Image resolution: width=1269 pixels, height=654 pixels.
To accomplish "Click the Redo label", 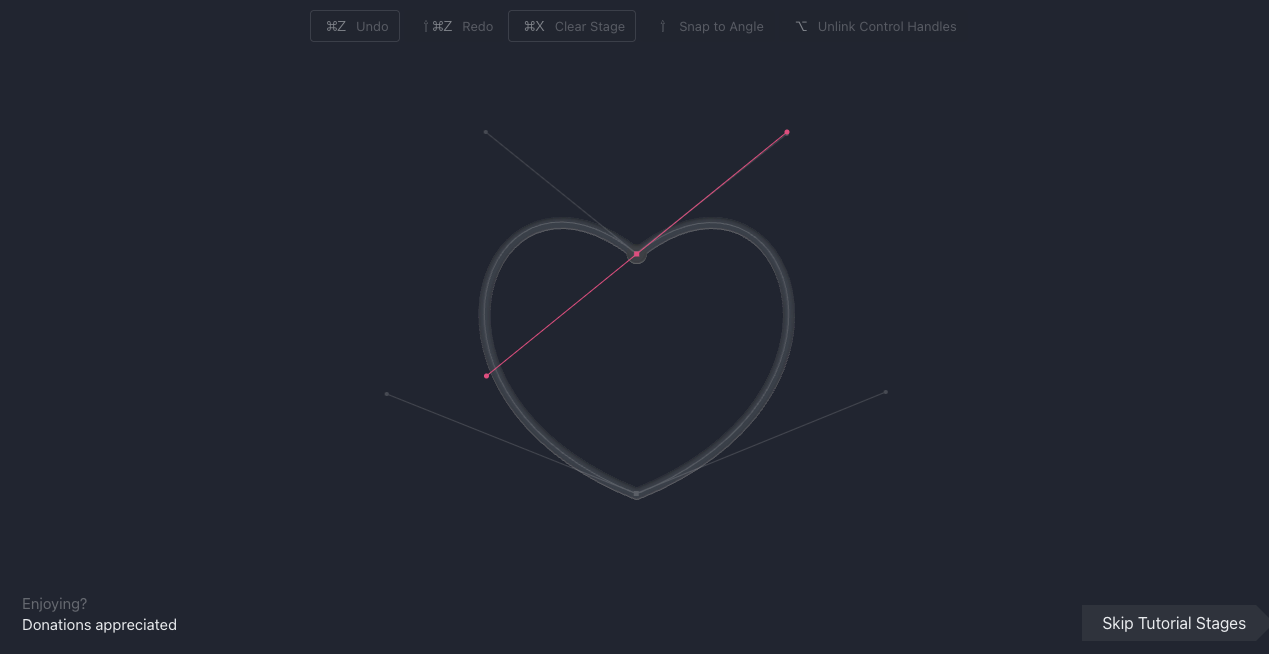I will pos(477,27).
